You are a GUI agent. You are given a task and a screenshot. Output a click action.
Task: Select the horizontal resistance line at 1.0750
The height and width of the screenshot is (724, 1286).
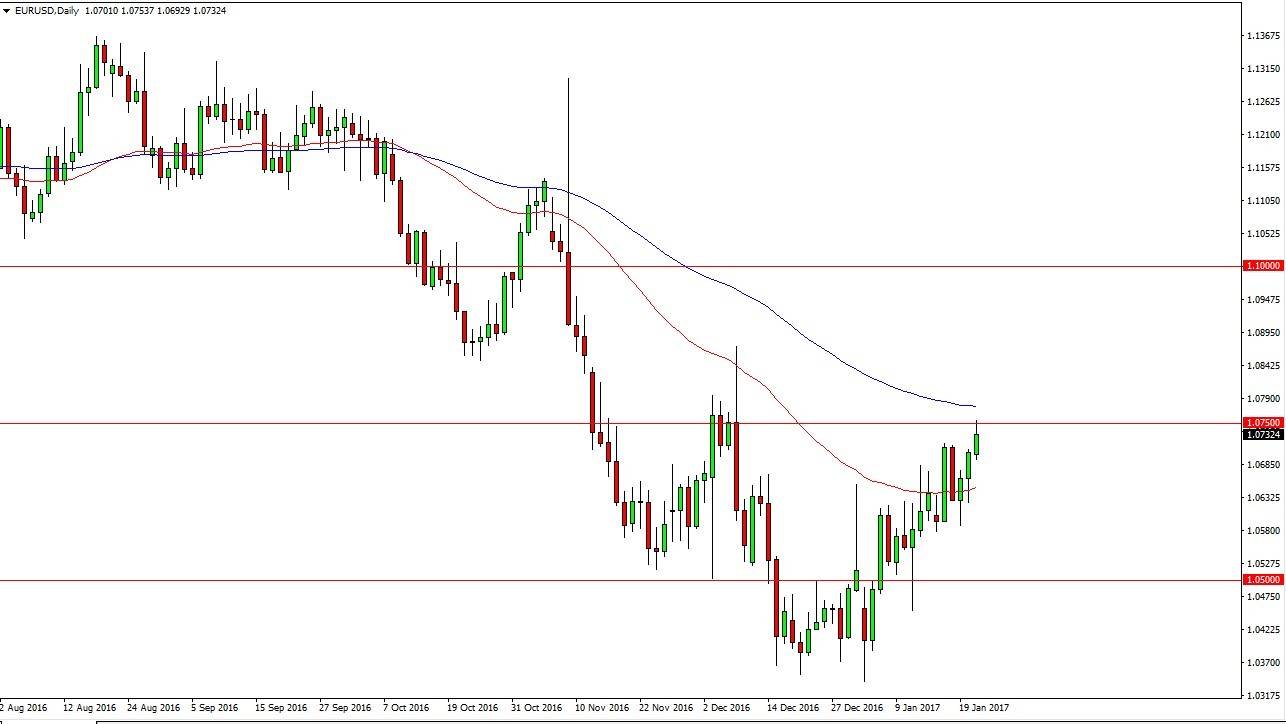600,422
